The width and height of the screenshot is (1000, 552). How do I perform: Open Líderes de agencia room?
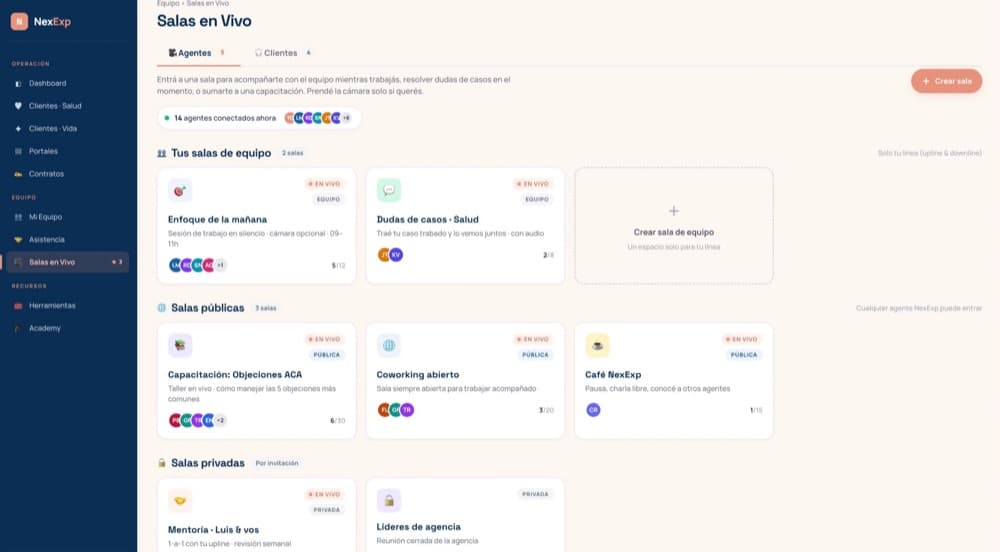(465, 516)
